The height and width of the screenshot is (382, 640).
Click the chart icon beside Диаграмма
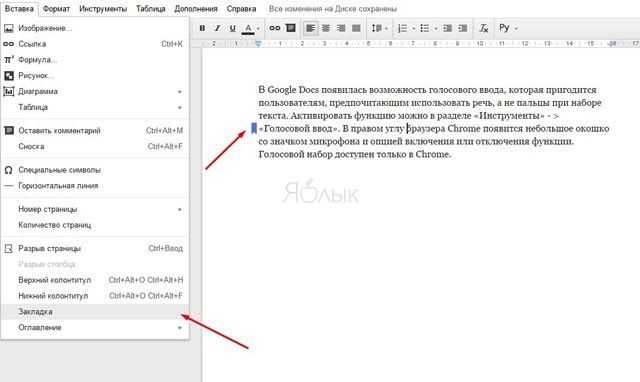(9, 91)
